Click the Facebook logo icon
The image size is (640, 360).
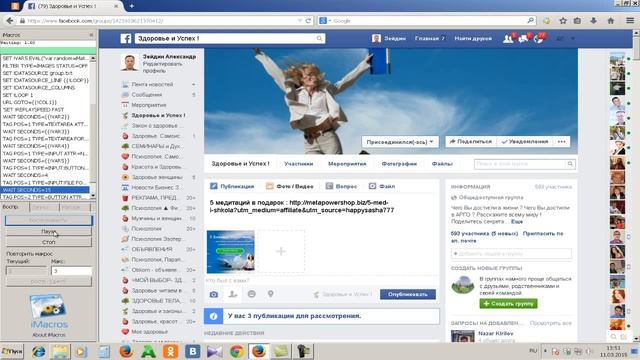pyautogui.click(x=126, y=38)
